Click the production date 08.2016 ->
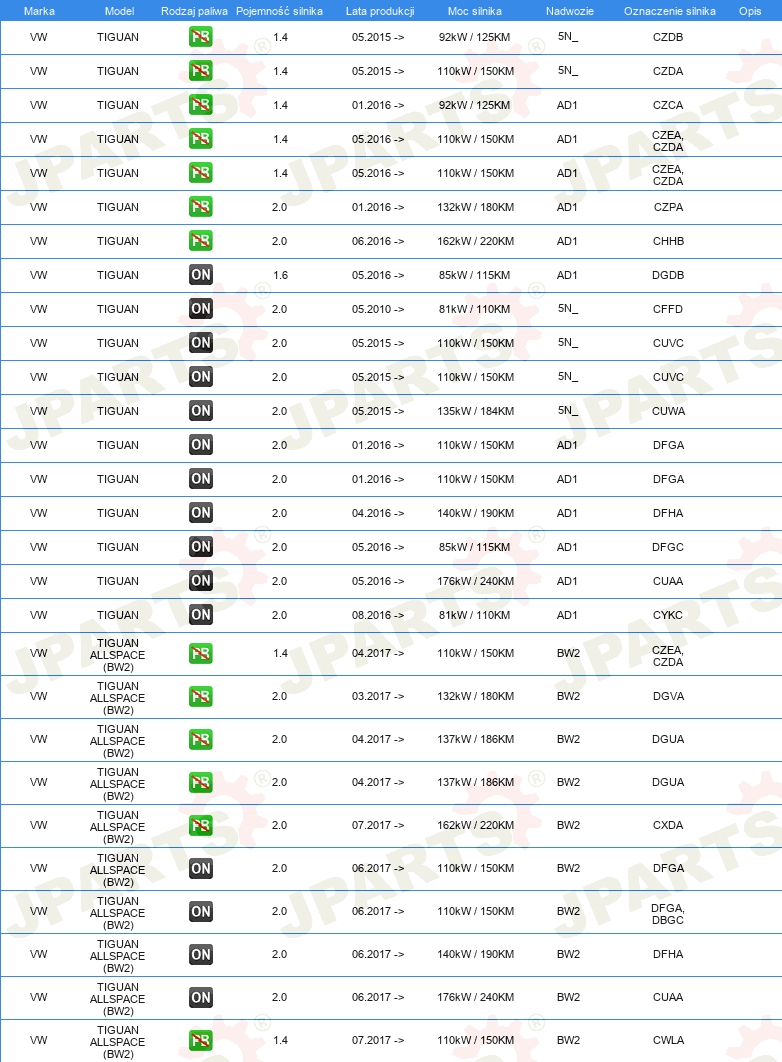This screenshot has height=1062, width=782. [378, 615]
